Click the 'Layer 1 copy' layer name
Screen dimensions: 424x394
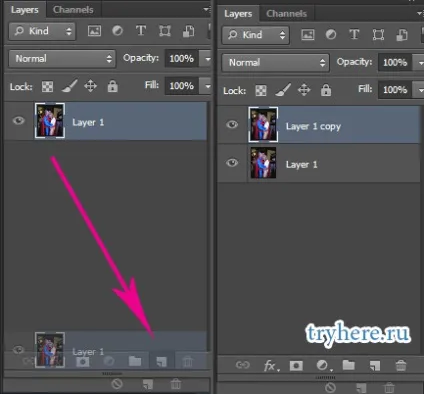313,127
